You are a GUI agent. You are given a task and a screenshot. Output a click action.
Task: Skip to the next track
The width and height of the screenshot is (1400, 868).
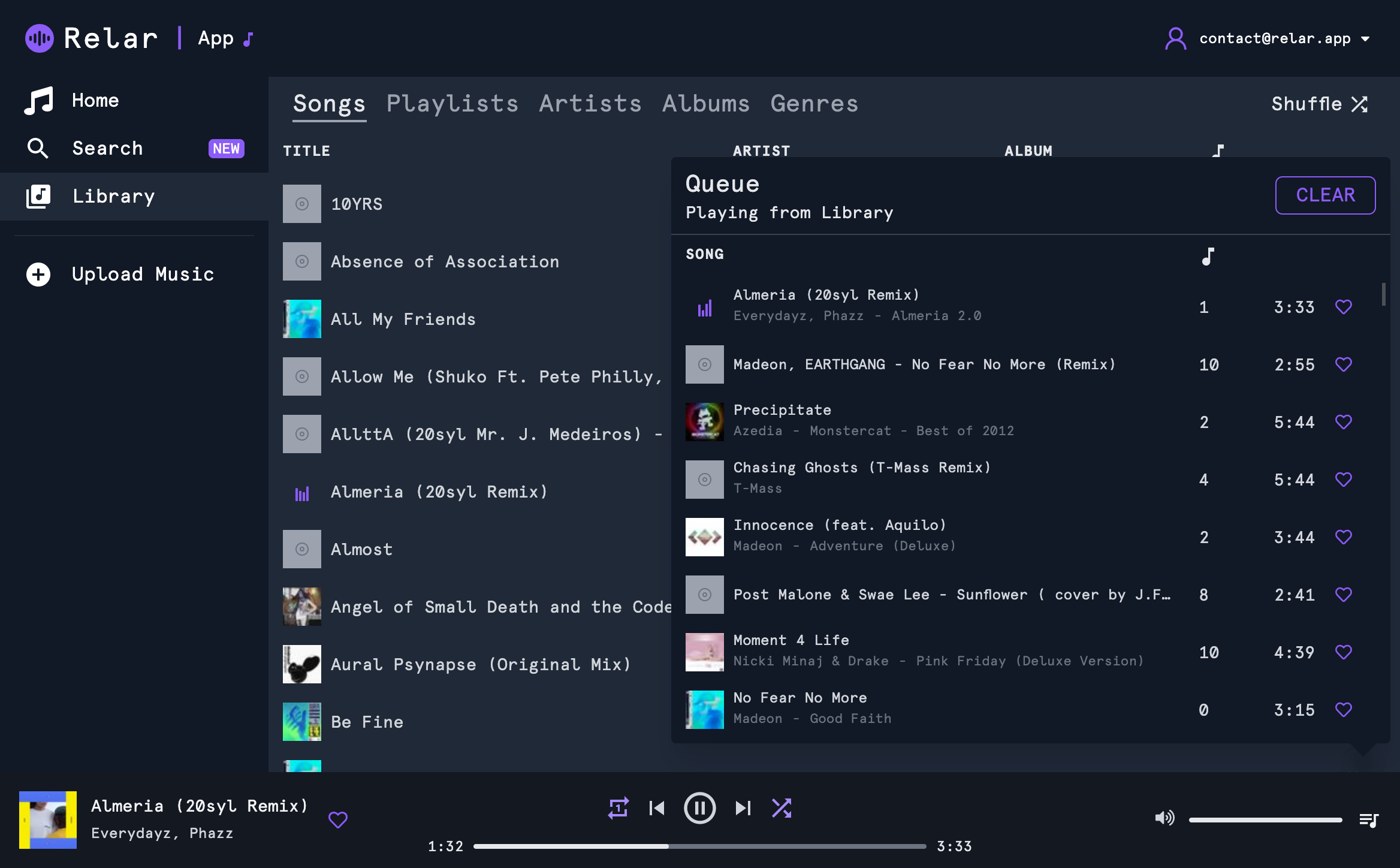[x=743, y=808]
